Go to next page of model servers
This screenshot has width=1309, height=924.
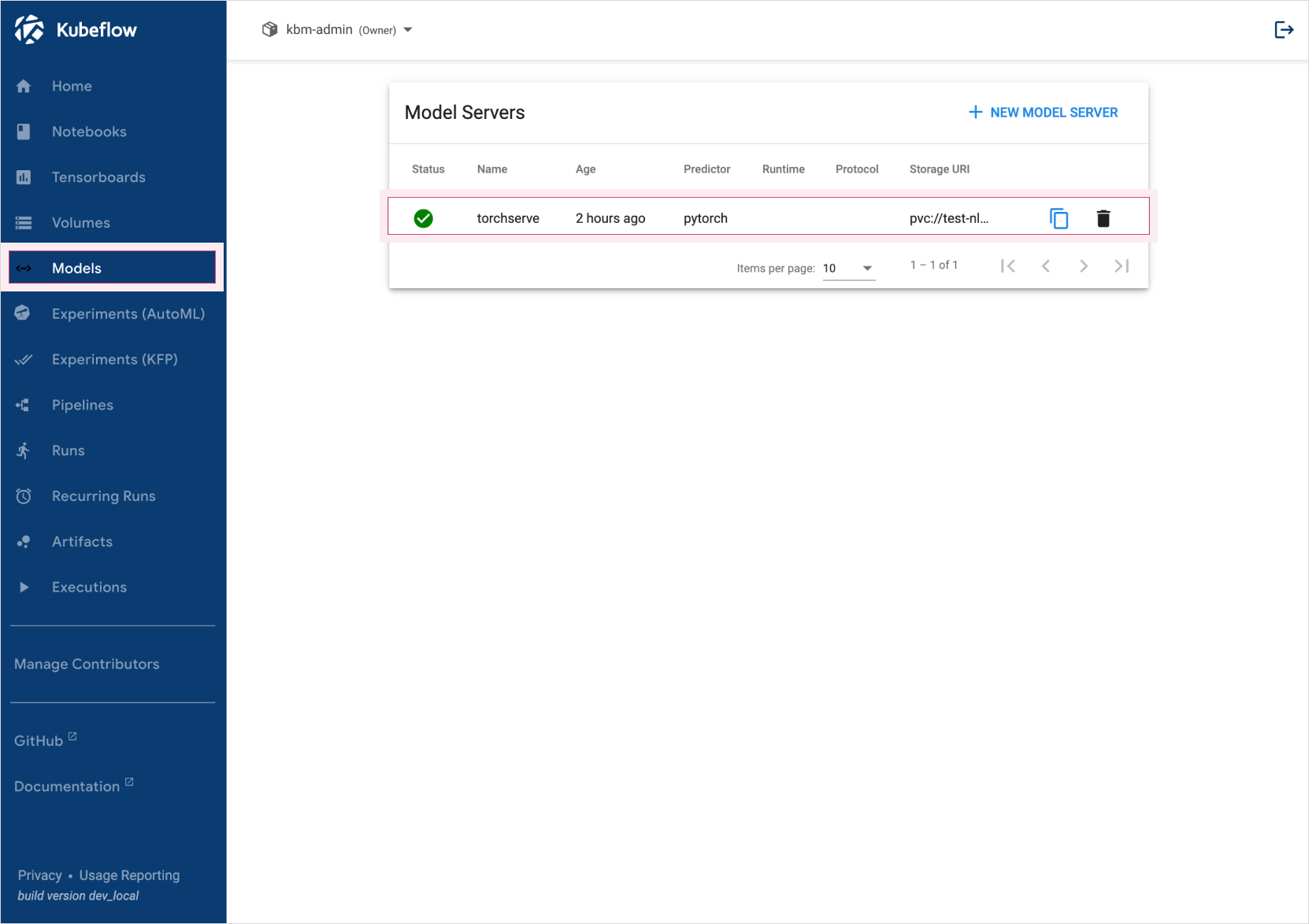point(1084,266)
